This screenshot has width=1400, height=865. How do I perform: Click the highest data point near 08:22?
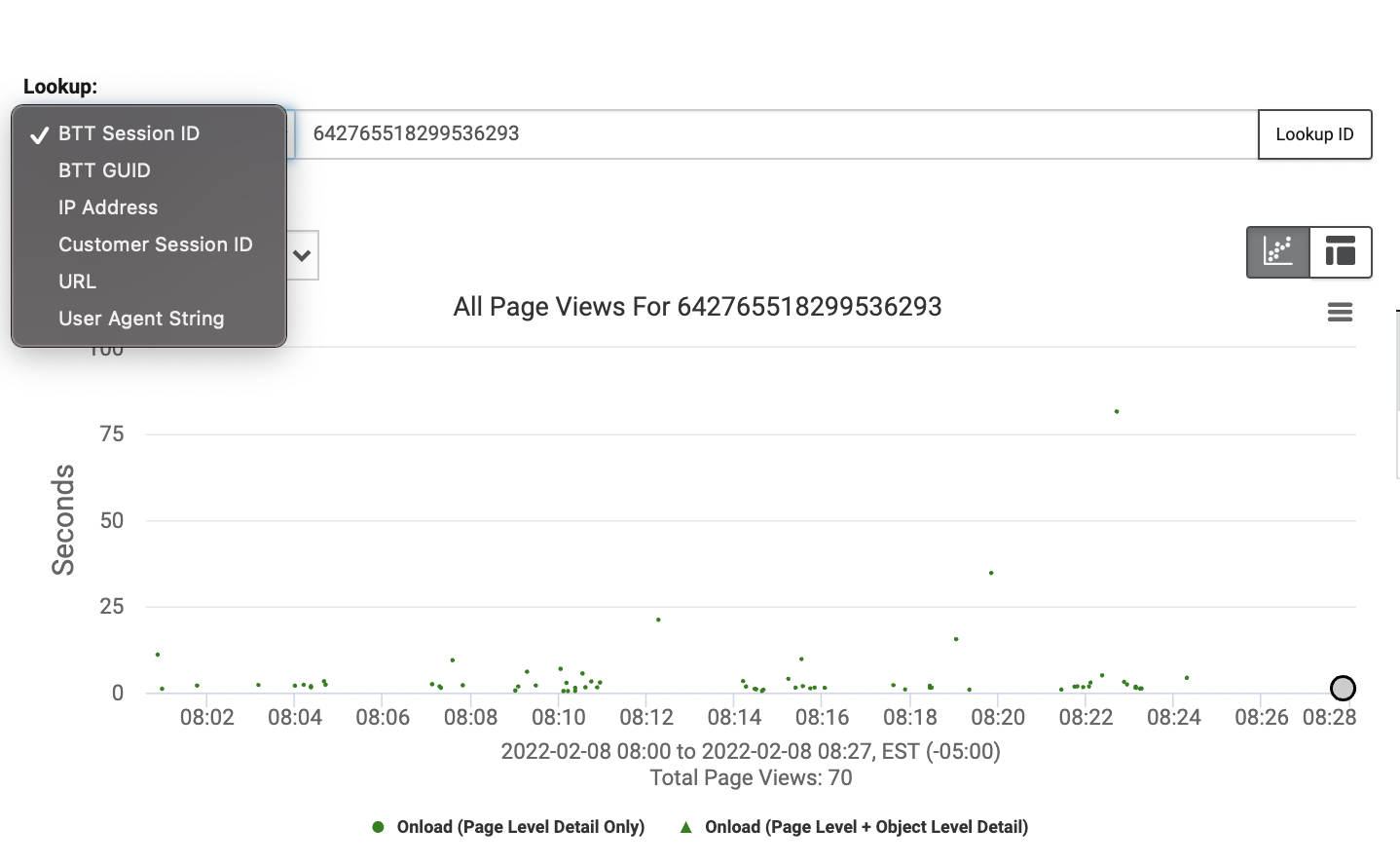click(1117, 411)
